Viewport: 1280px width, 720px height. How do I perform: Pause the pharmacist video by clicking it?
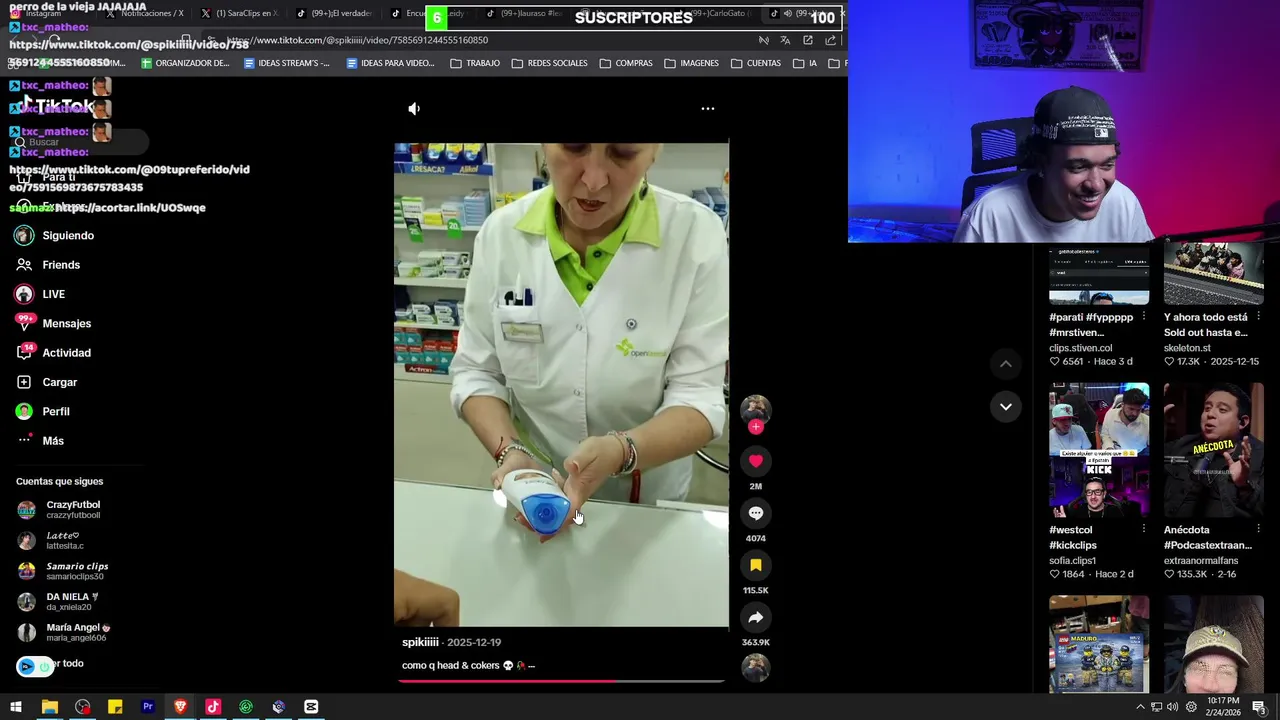click(x=561, y=384)
